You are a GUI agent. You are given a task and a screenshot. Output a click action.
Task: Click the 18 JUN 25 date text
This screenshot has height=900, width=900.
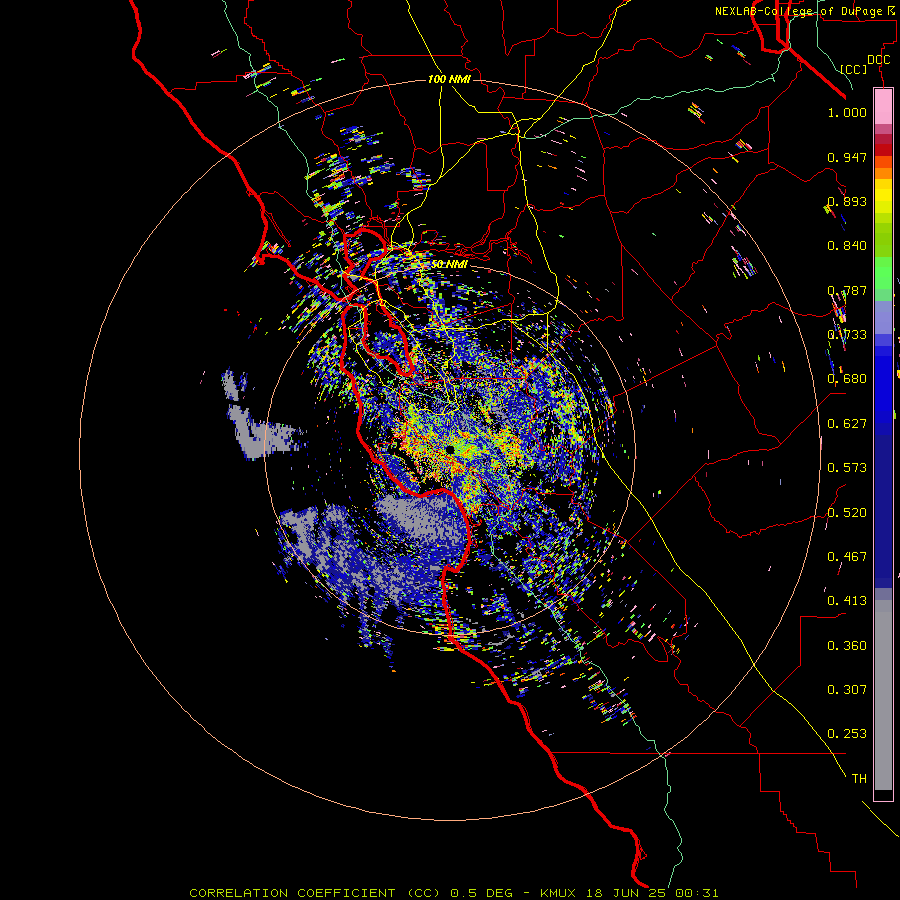pos(626,893)
